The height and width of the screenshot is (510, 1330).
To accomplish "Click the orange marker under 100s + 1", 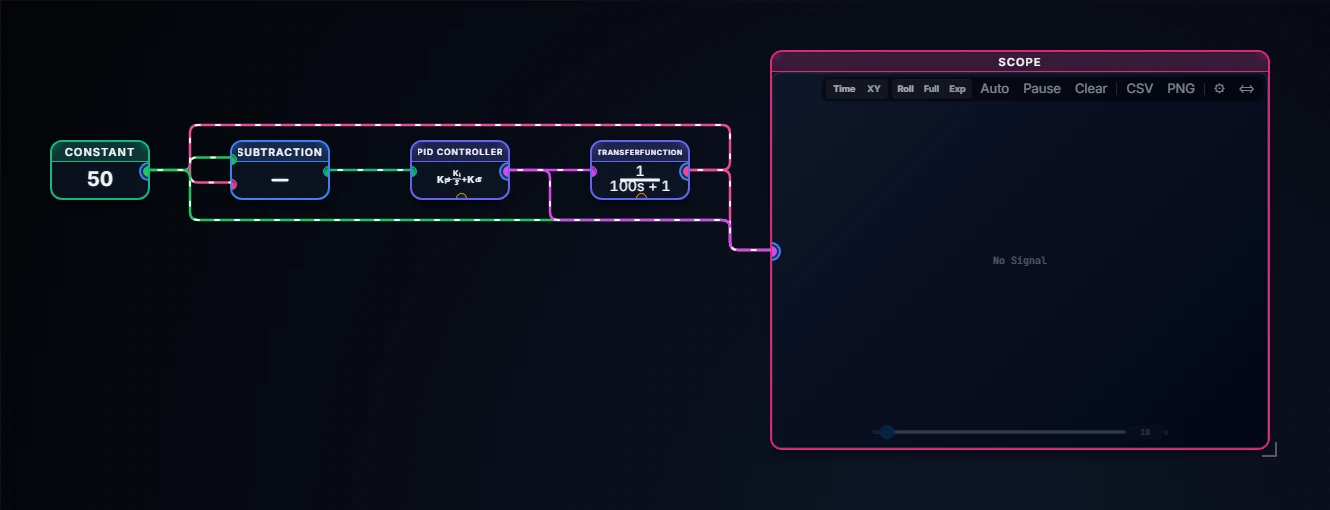I will (x=641, y=197).
